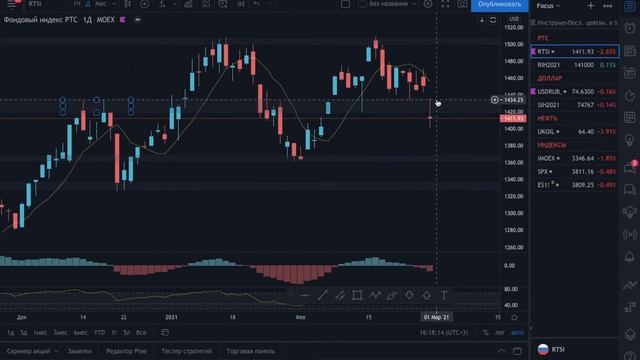This screenshot has width=640, height=360.
Task: Click the go to date icon
Action: (x=165, y=333)
